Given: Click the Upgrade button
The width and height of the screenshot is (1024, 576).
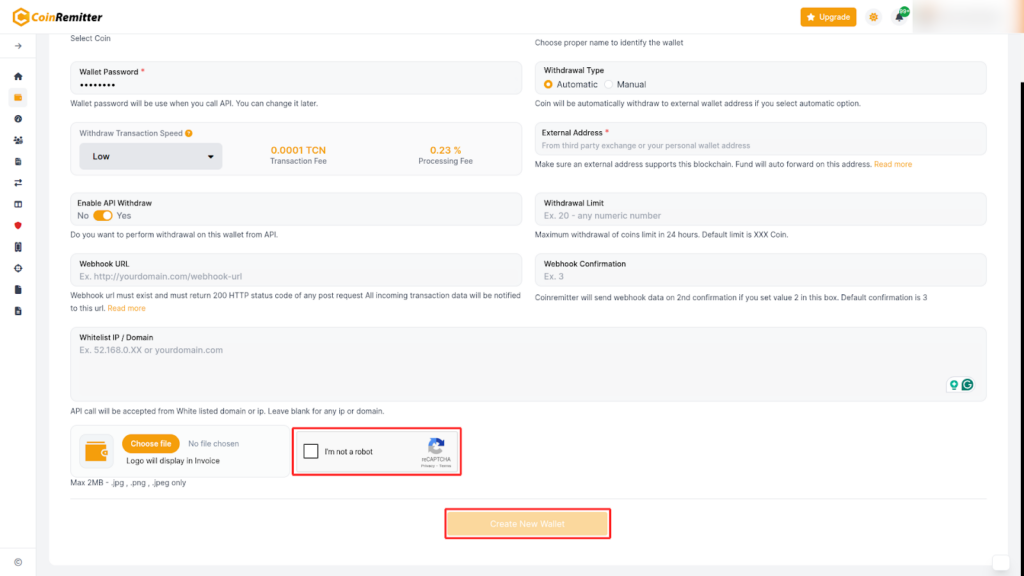Looking at the screenshot, I should [x=828, y=17].
